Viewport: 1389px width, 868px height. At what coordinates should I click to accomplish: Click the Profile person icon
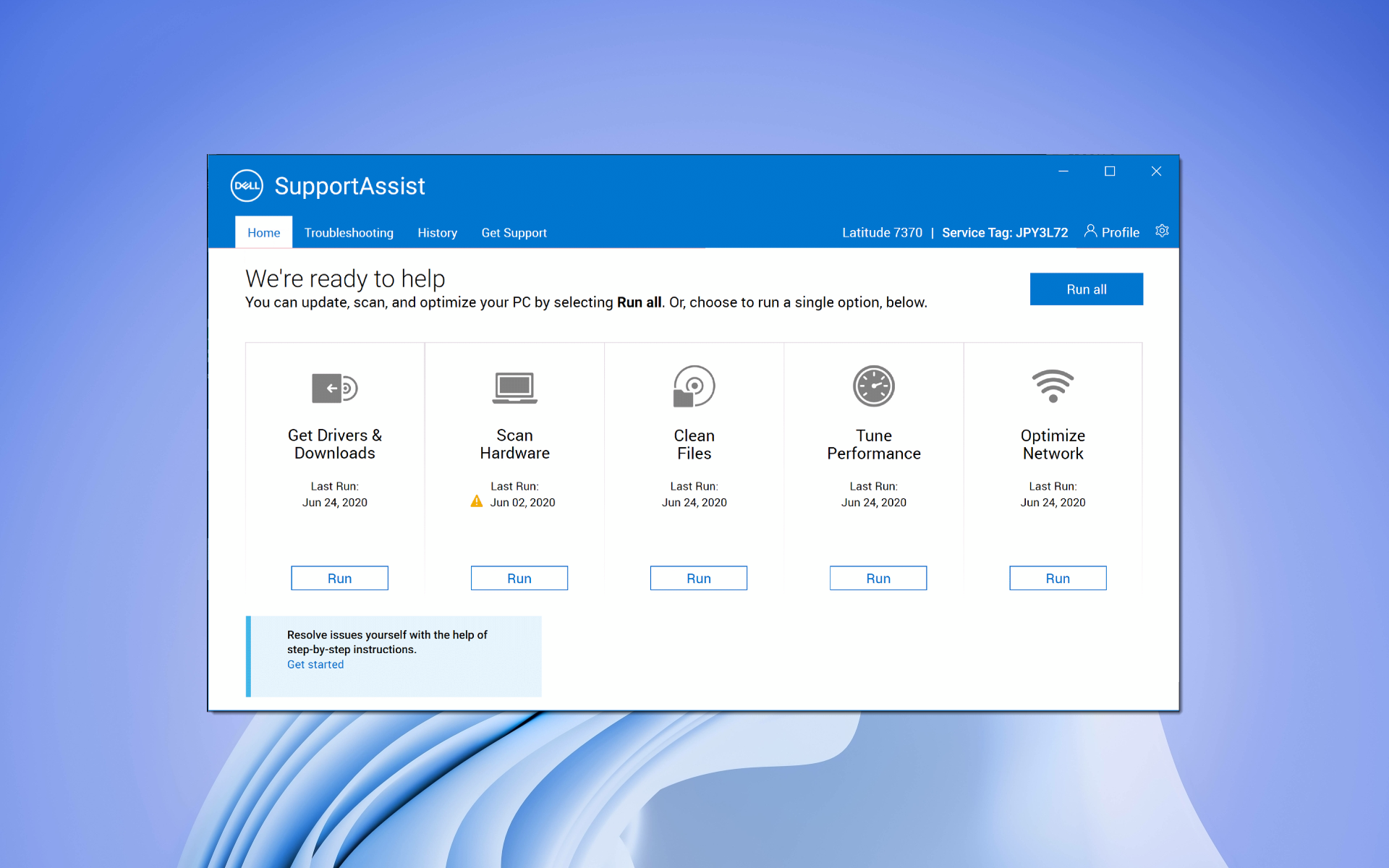pos(1090,231)
